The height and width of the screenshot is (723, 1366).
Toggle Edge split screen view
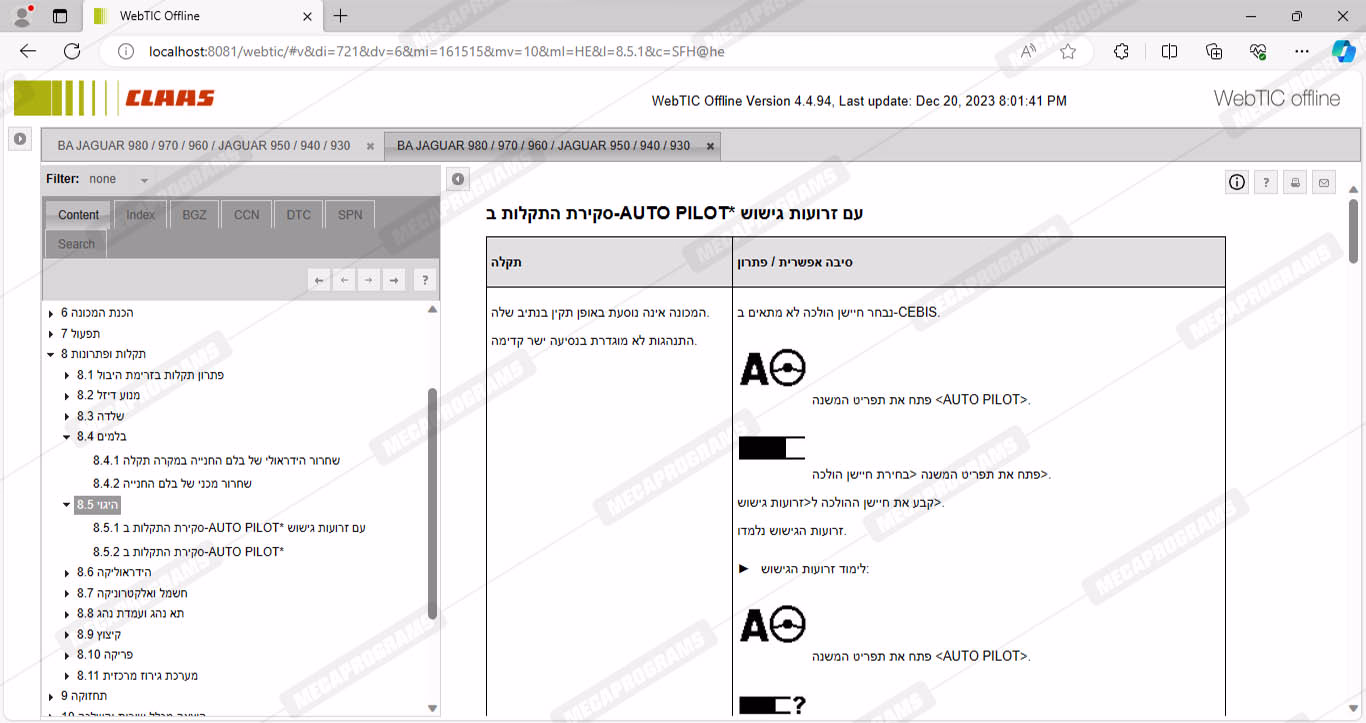click(1169, 52)
